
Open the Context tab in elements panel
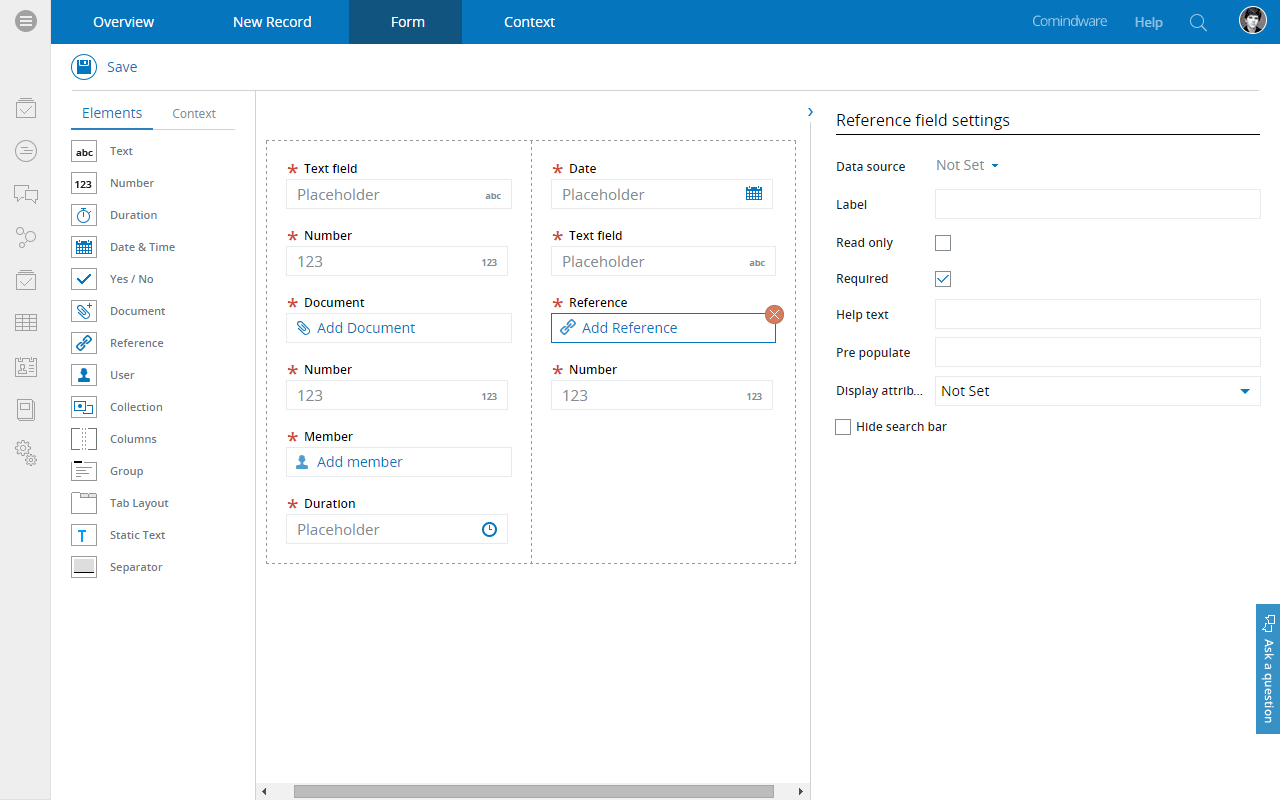[x=194, y=114]
